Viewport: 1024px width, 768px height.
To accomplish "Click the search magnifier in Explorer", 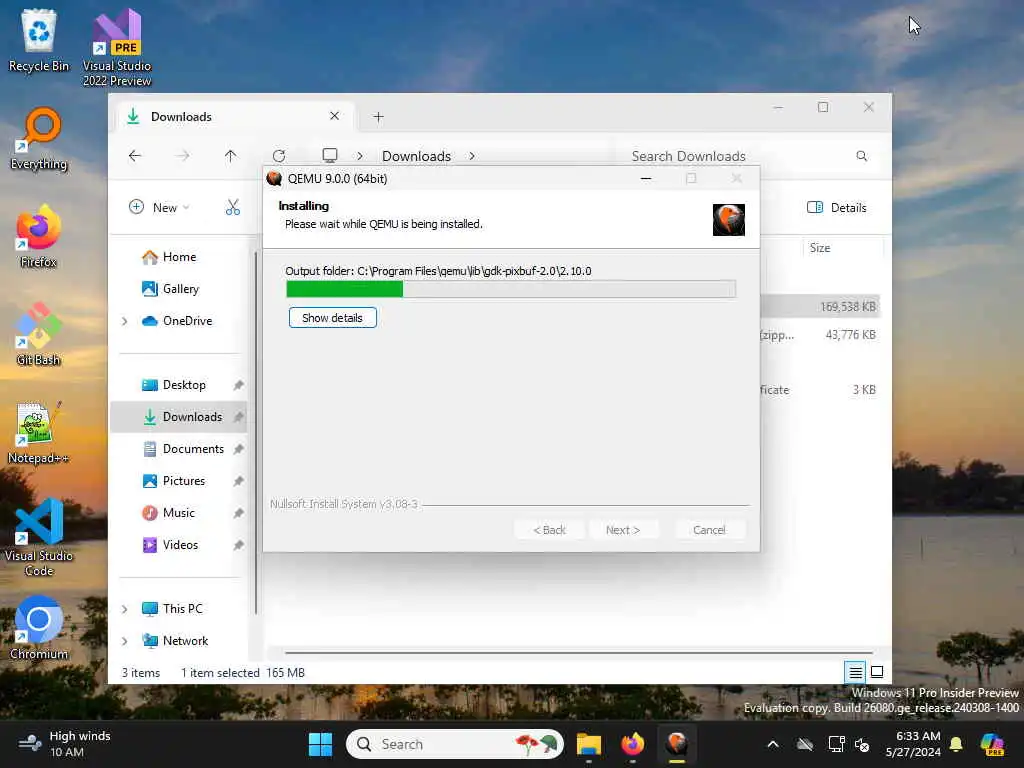I will click(861, 155).
